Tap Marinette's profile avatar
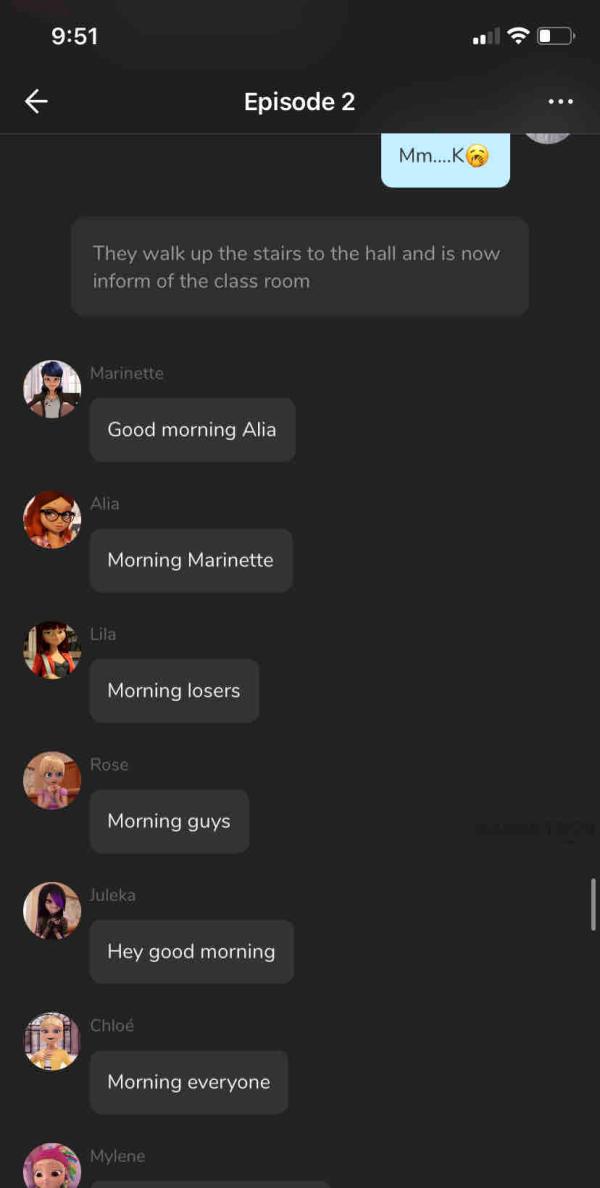Image resolution: width=600 pixels, height=1188 pixels. click(52, 389)
